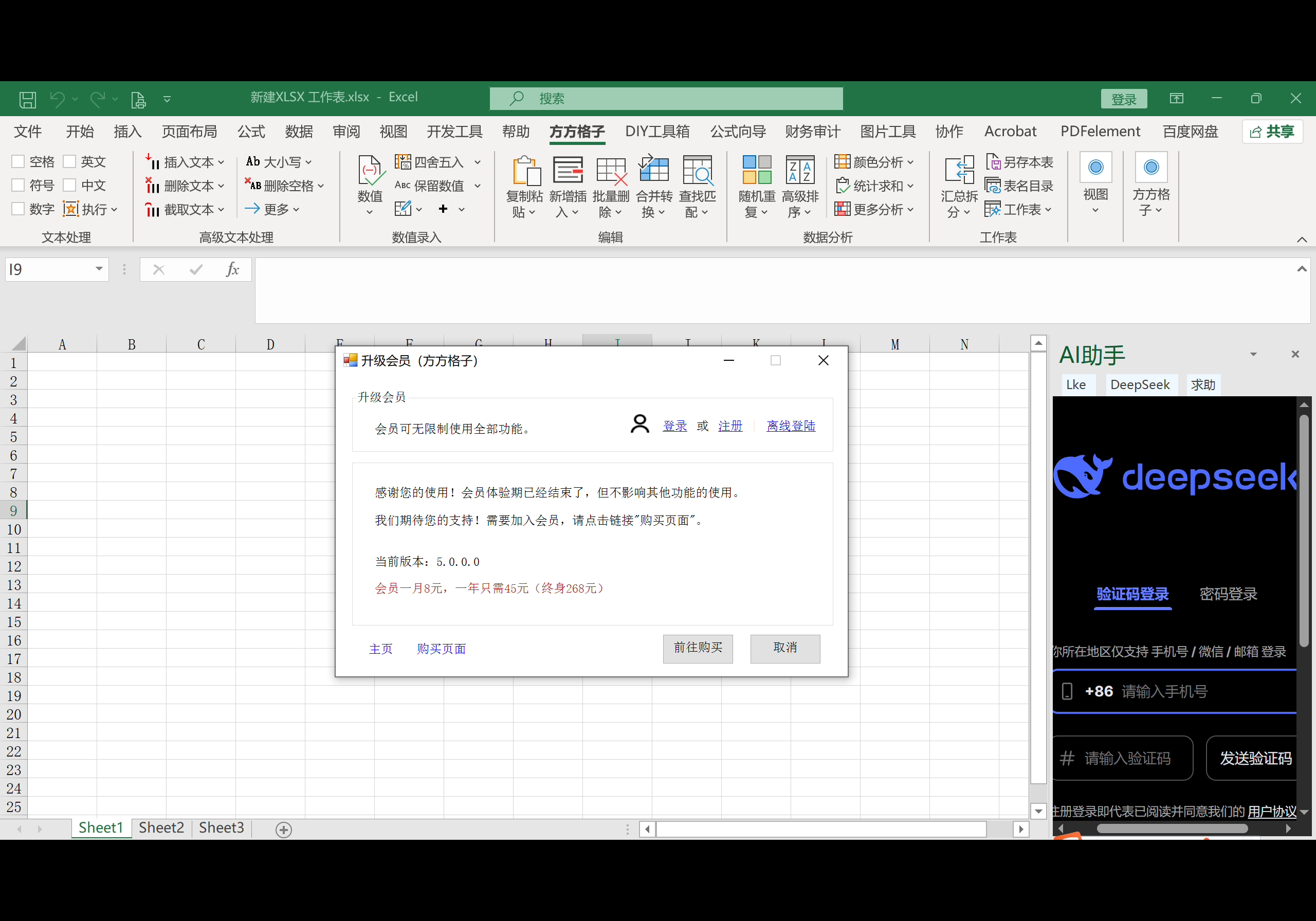Image resolution: width=1316 pixels, height=921 pixels.
Task: Select the DeepSeek tab in AI助手
Action: (1140, 384)
